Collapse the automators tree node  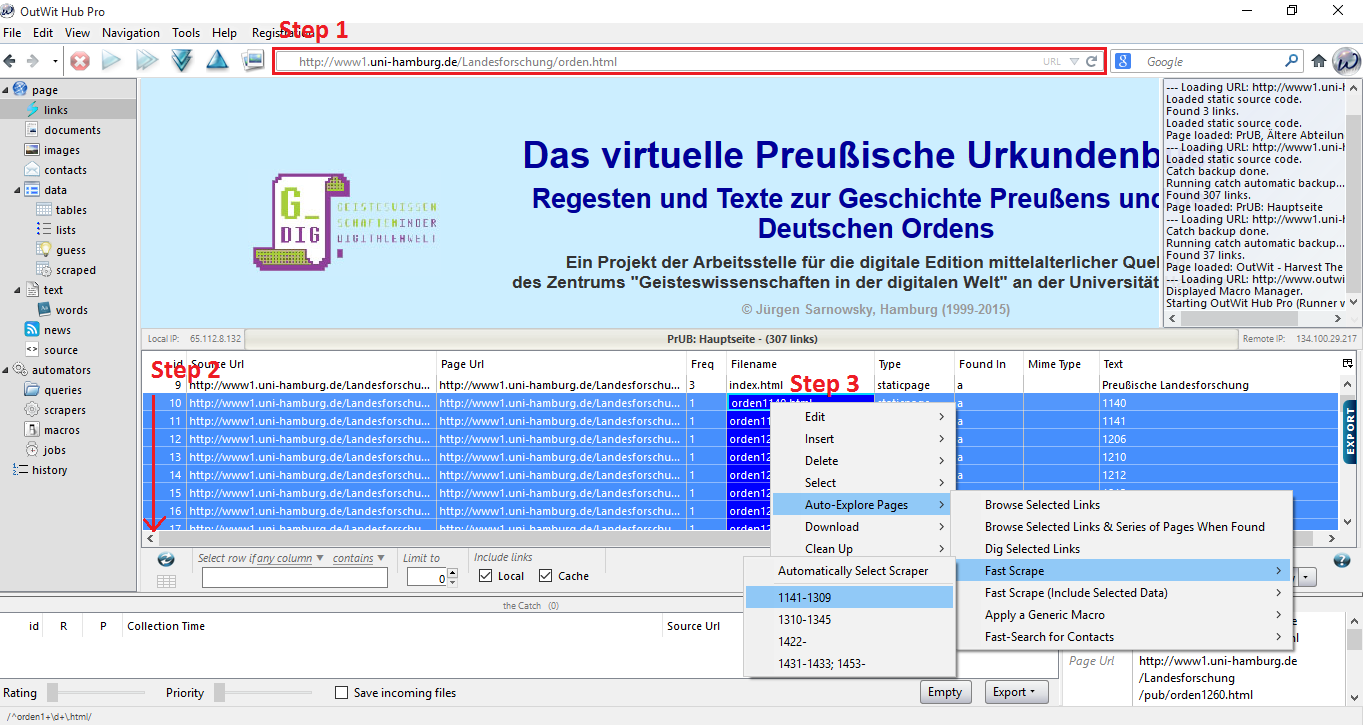pyautogui.click(x=6, y=370)
